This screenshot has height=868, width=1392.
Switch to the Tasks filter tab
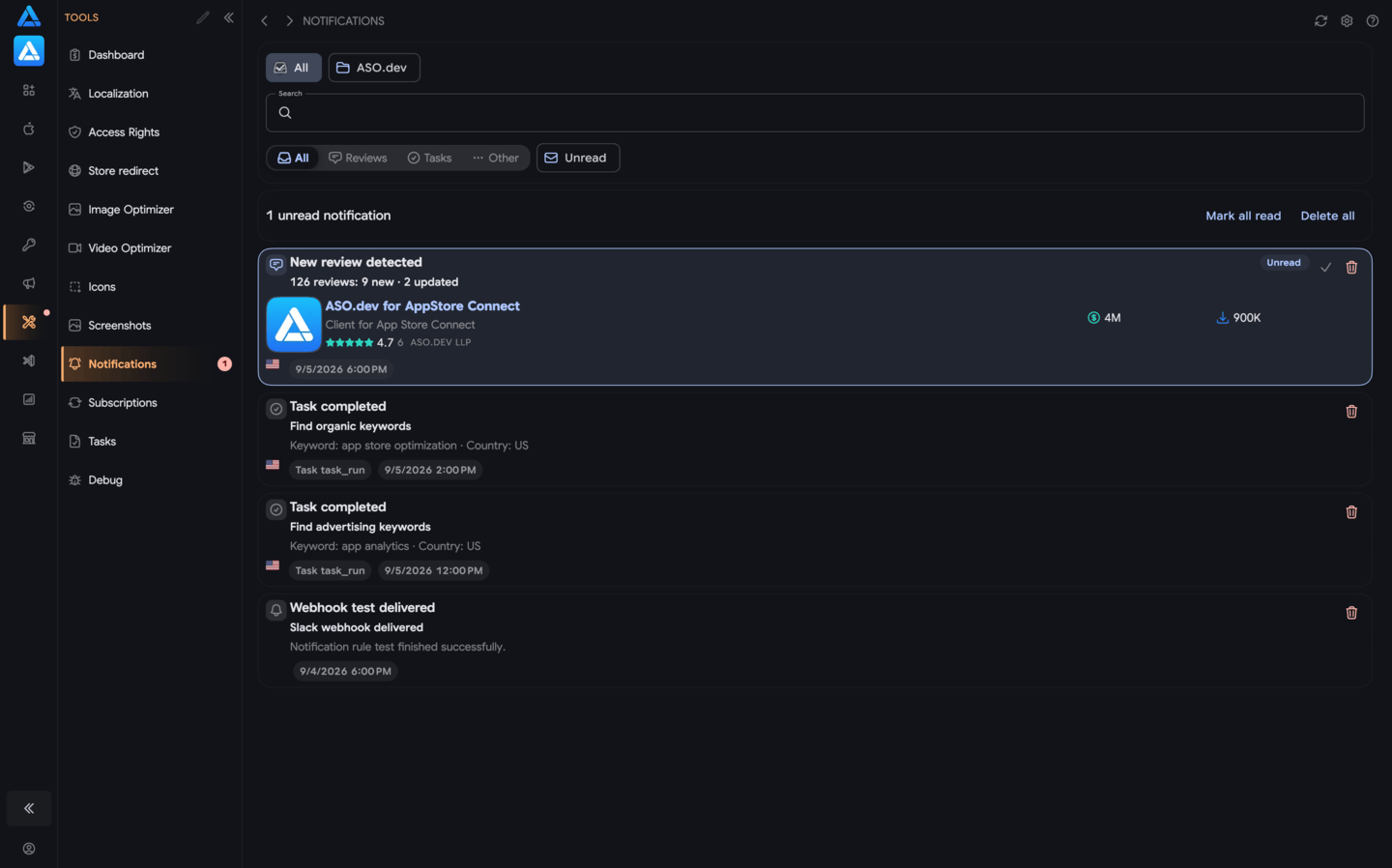429,158
